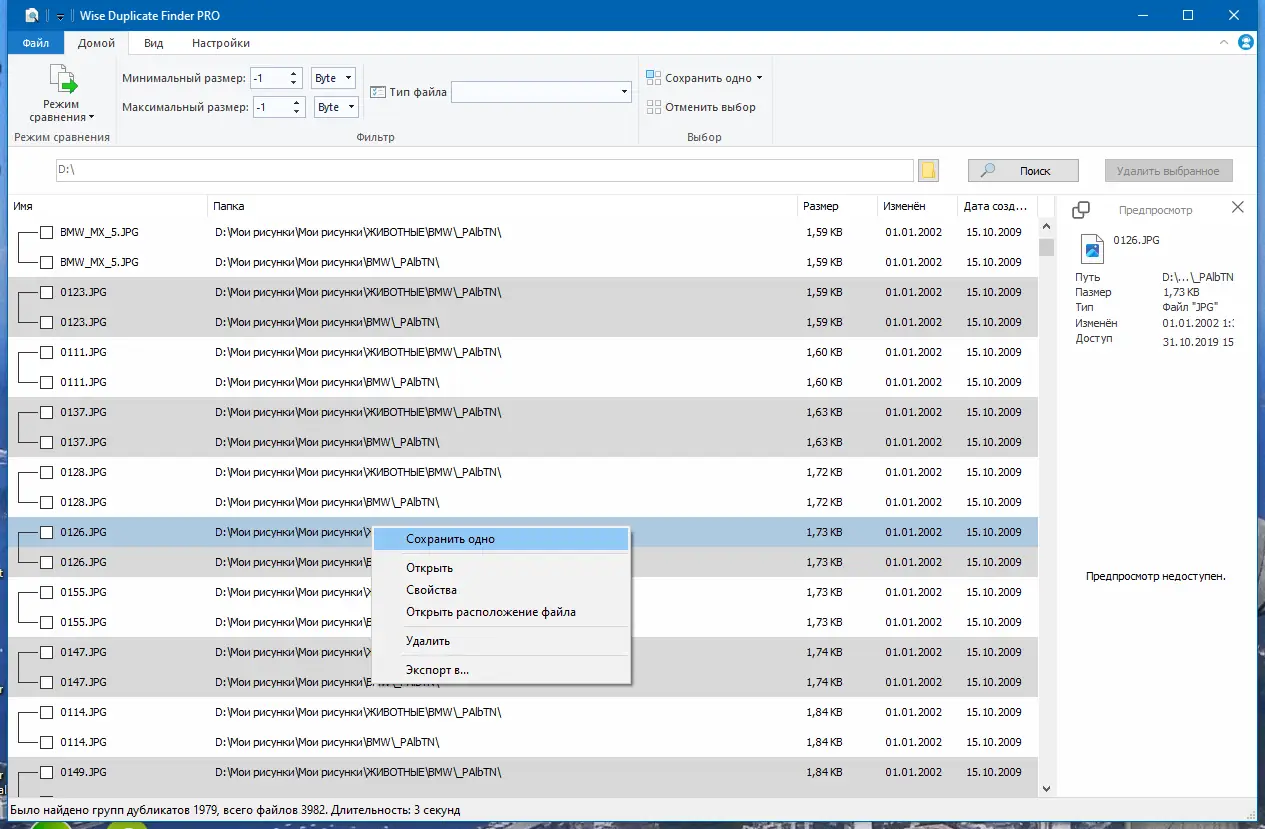1265x829 pixels.
Task: Check 0123.JPG in the ЖИВОТНЫЕ\BMW row
Action: click(x=46, y=292)
